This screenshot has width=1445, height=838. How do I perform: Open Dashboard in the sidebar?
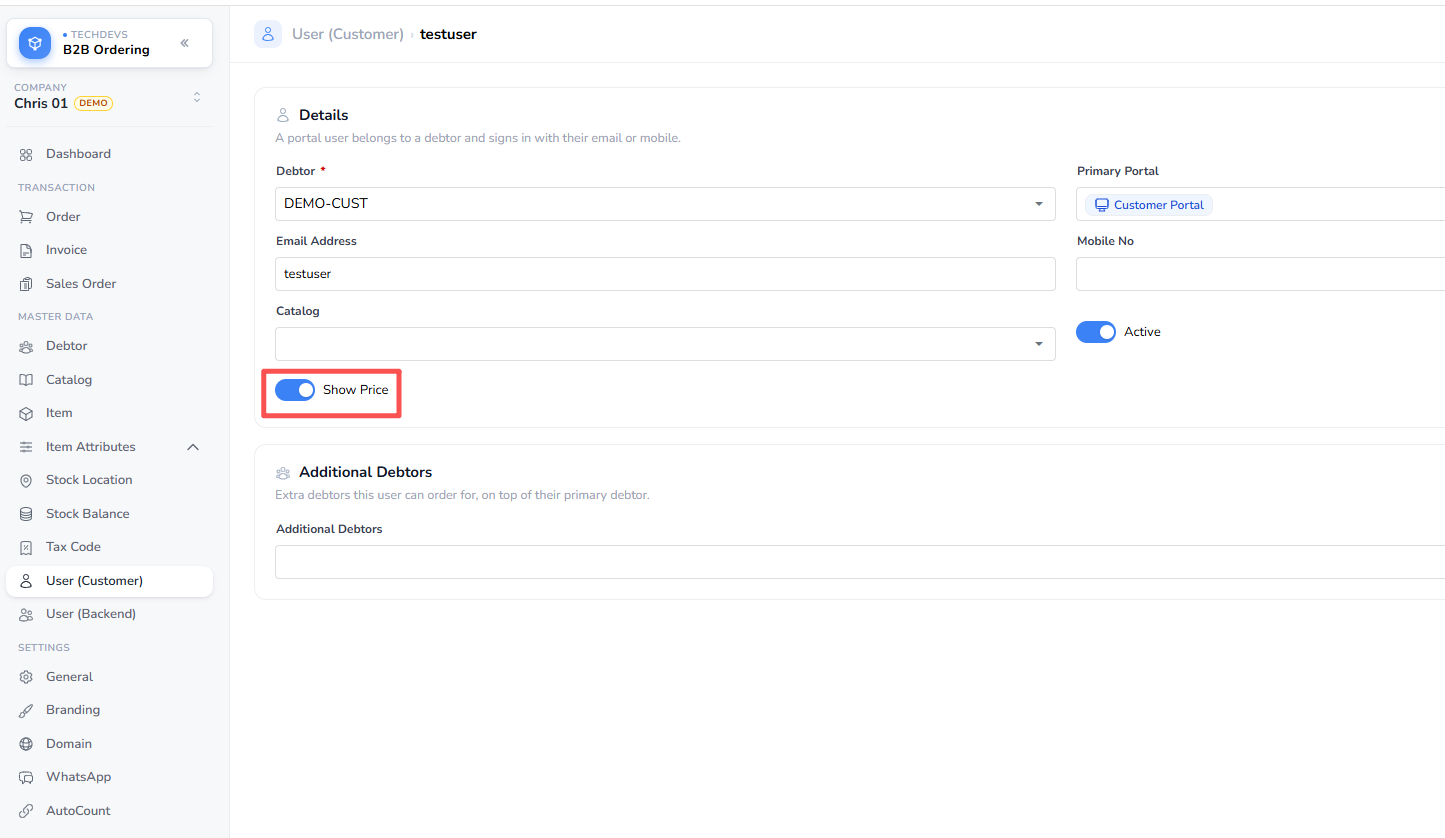click(109, 154)
